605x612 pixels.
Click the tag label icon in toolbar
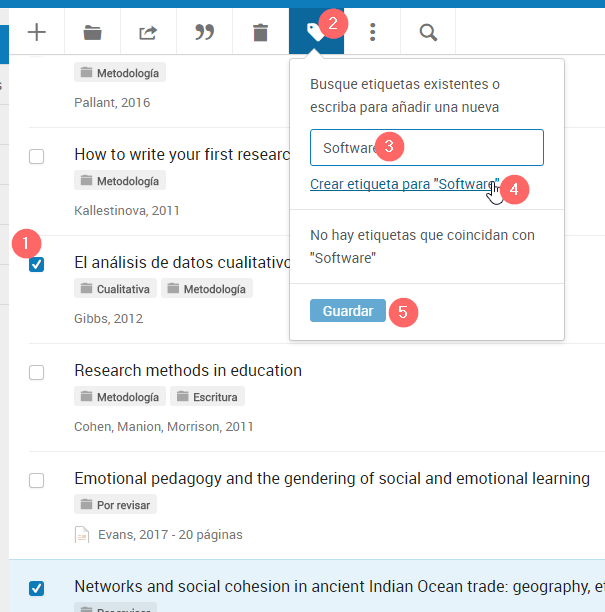(x=315, y=32)
